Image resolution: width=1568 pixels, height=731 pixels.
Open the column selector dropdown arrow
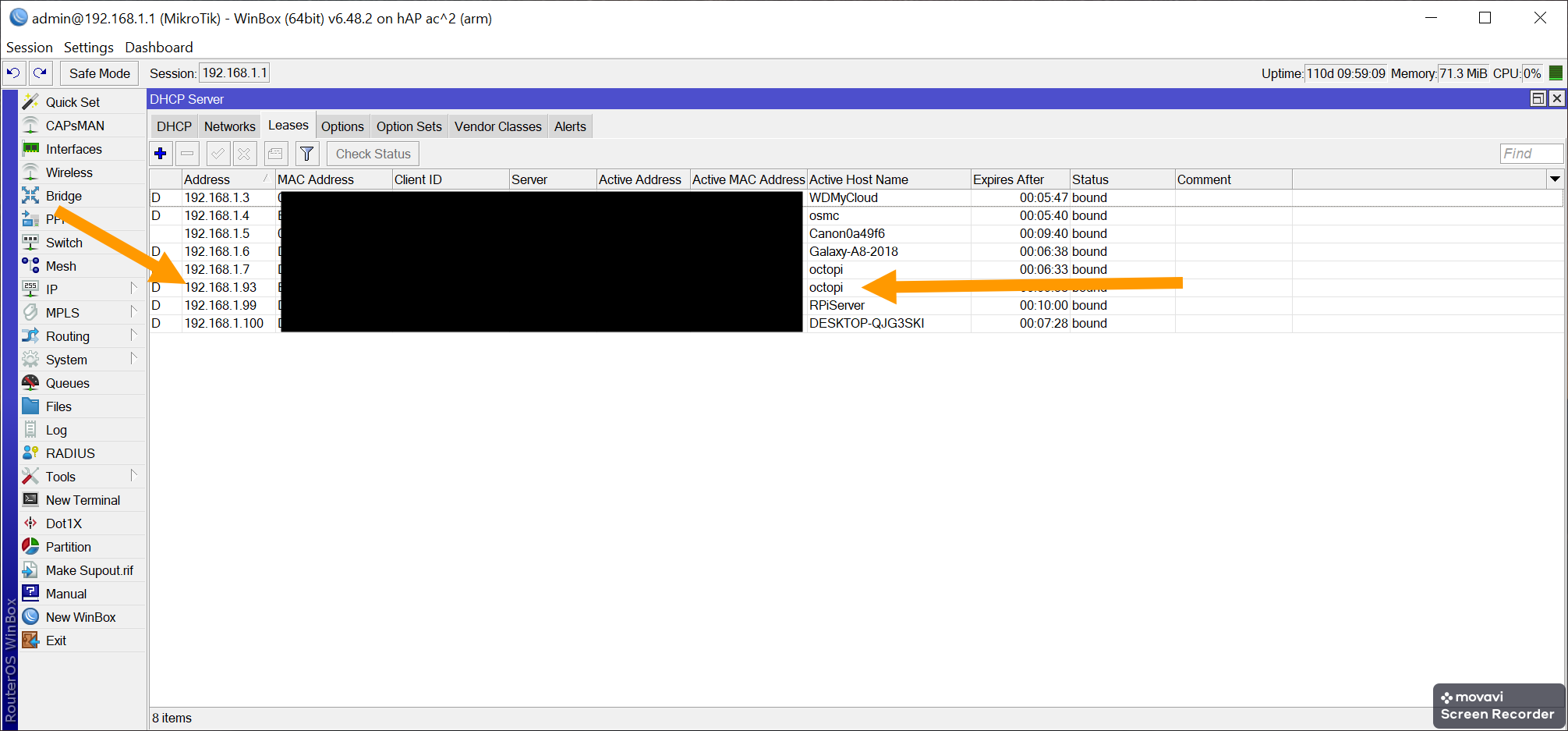coord(1555,179)
